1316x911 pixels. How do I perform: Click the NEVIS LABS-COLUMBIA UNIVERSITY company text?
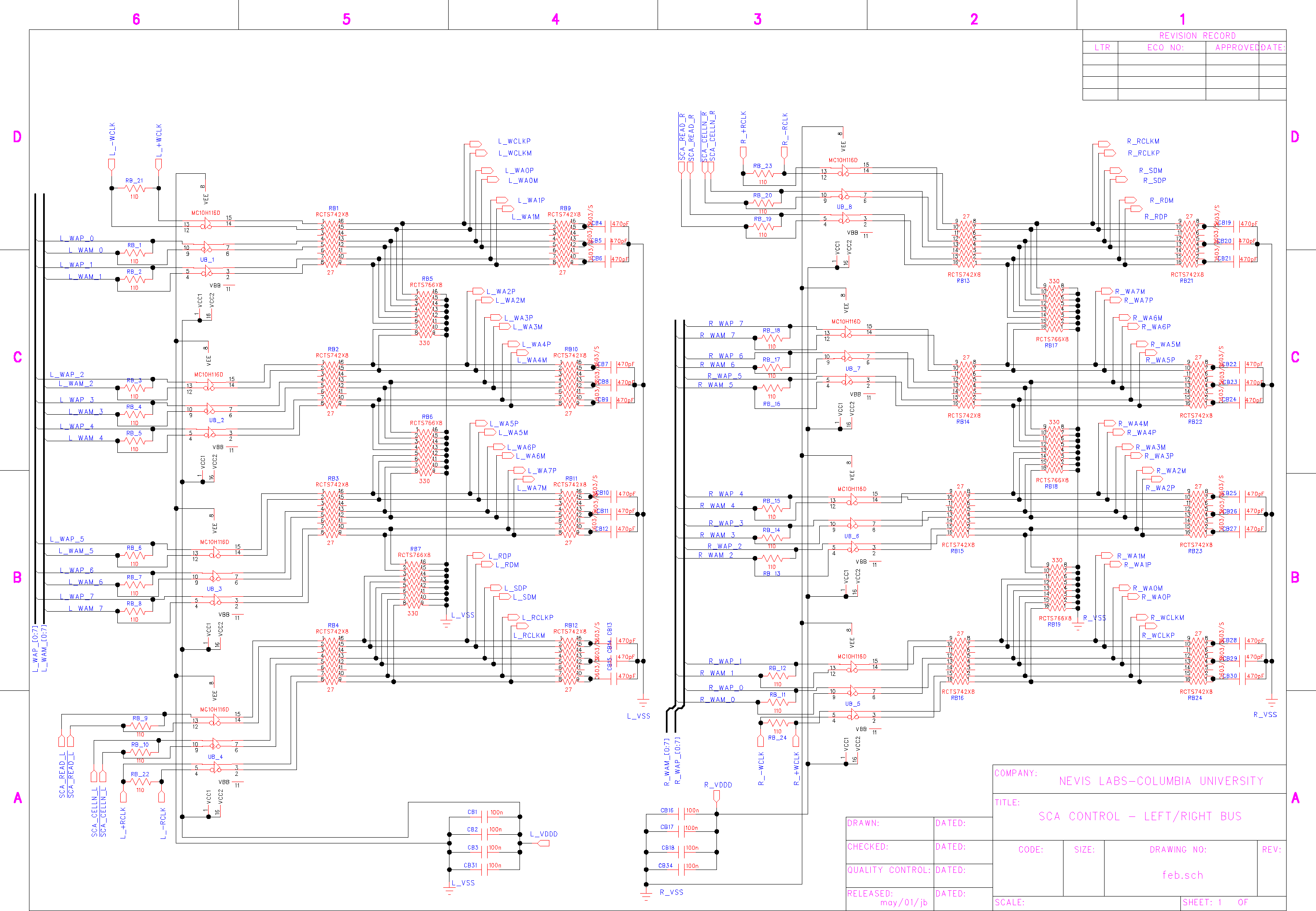[1161, 781]
